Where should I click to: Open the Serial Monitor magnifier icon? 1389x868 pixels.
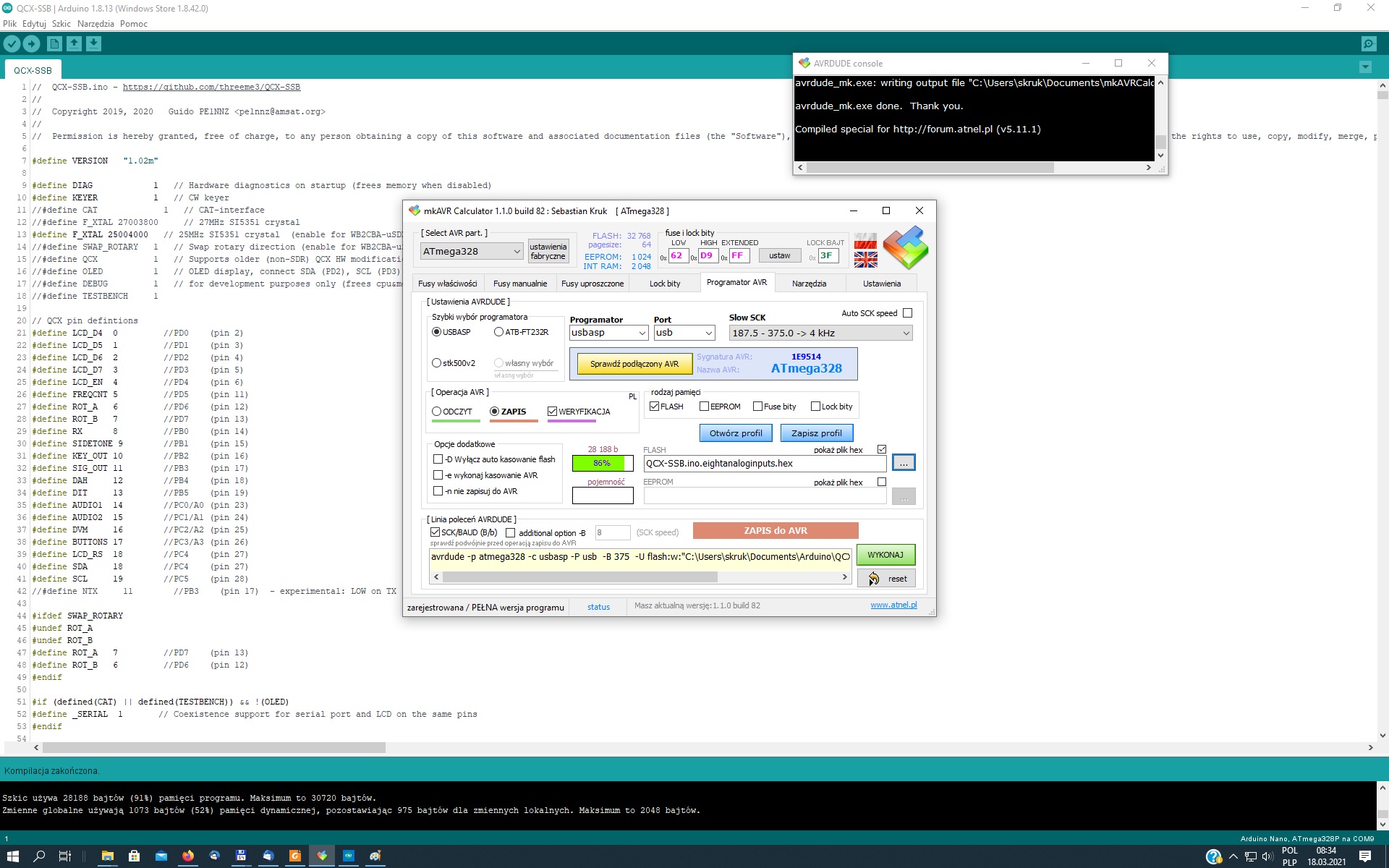point(1368,44)
